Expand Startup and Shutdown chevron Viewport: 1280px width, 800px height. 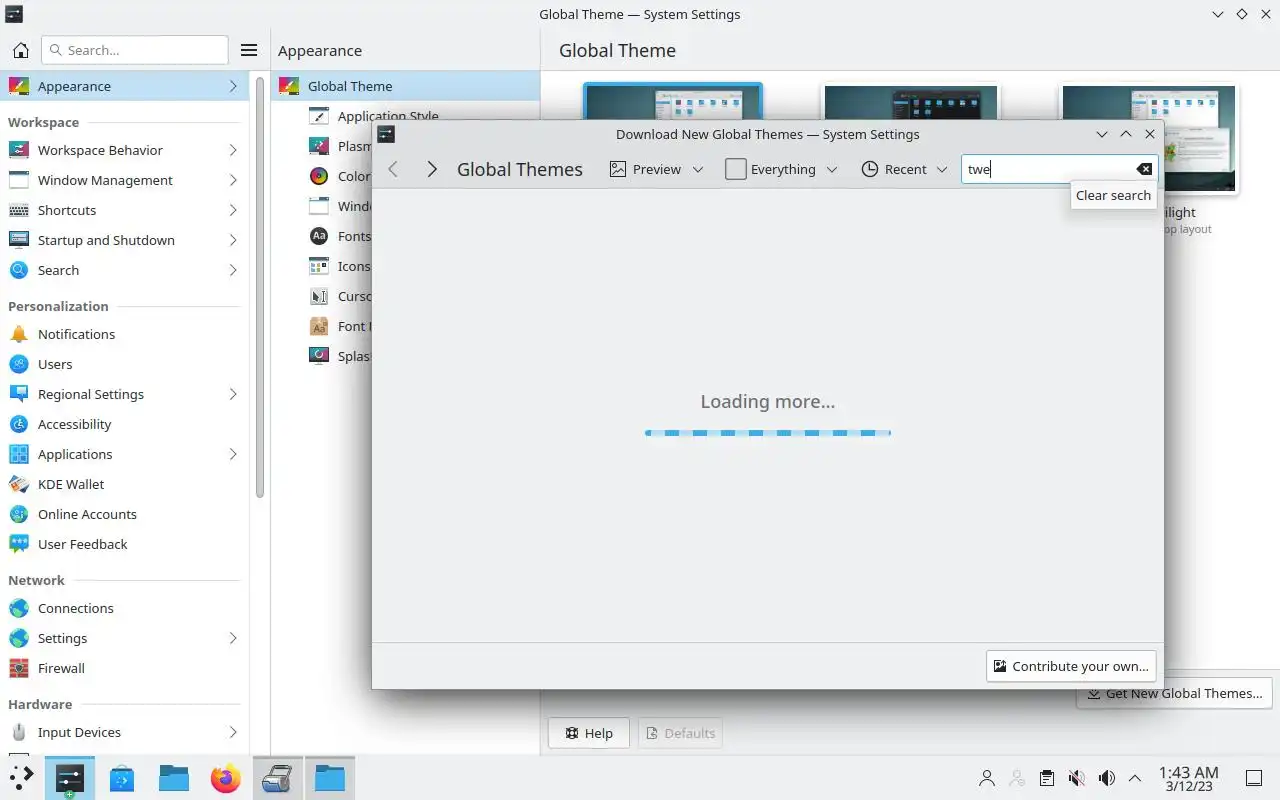(233, 240)
